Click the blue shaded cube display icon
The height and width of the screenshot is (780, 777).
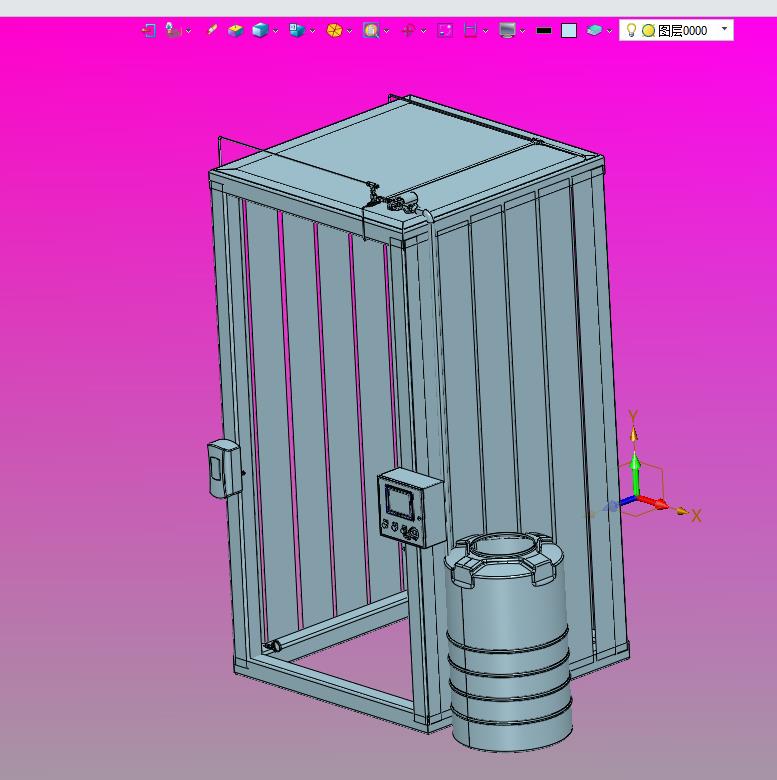pyautogui.click(x=260, y=31)
